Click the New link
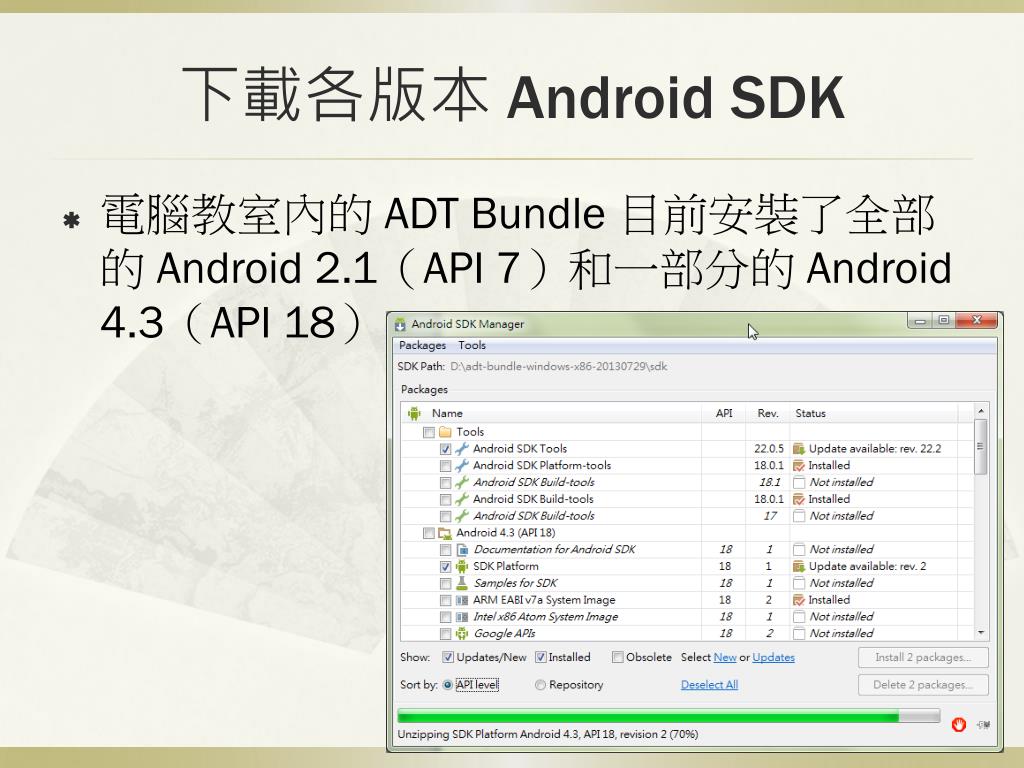This screenshot has height=768, width=1024. click(725, 658)
